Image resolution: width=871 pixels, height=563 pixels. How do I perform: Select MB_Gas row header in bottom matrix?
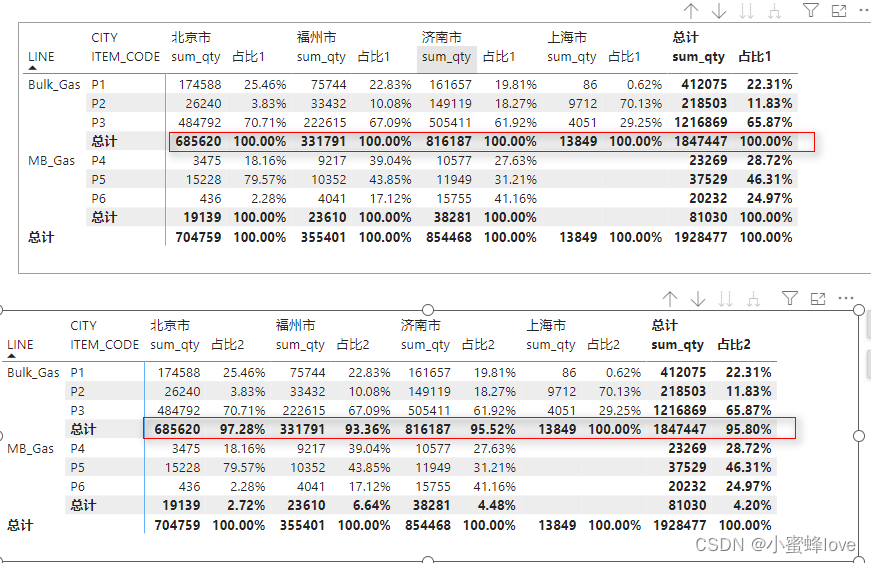pyautogui.click(x=31, y=449)
